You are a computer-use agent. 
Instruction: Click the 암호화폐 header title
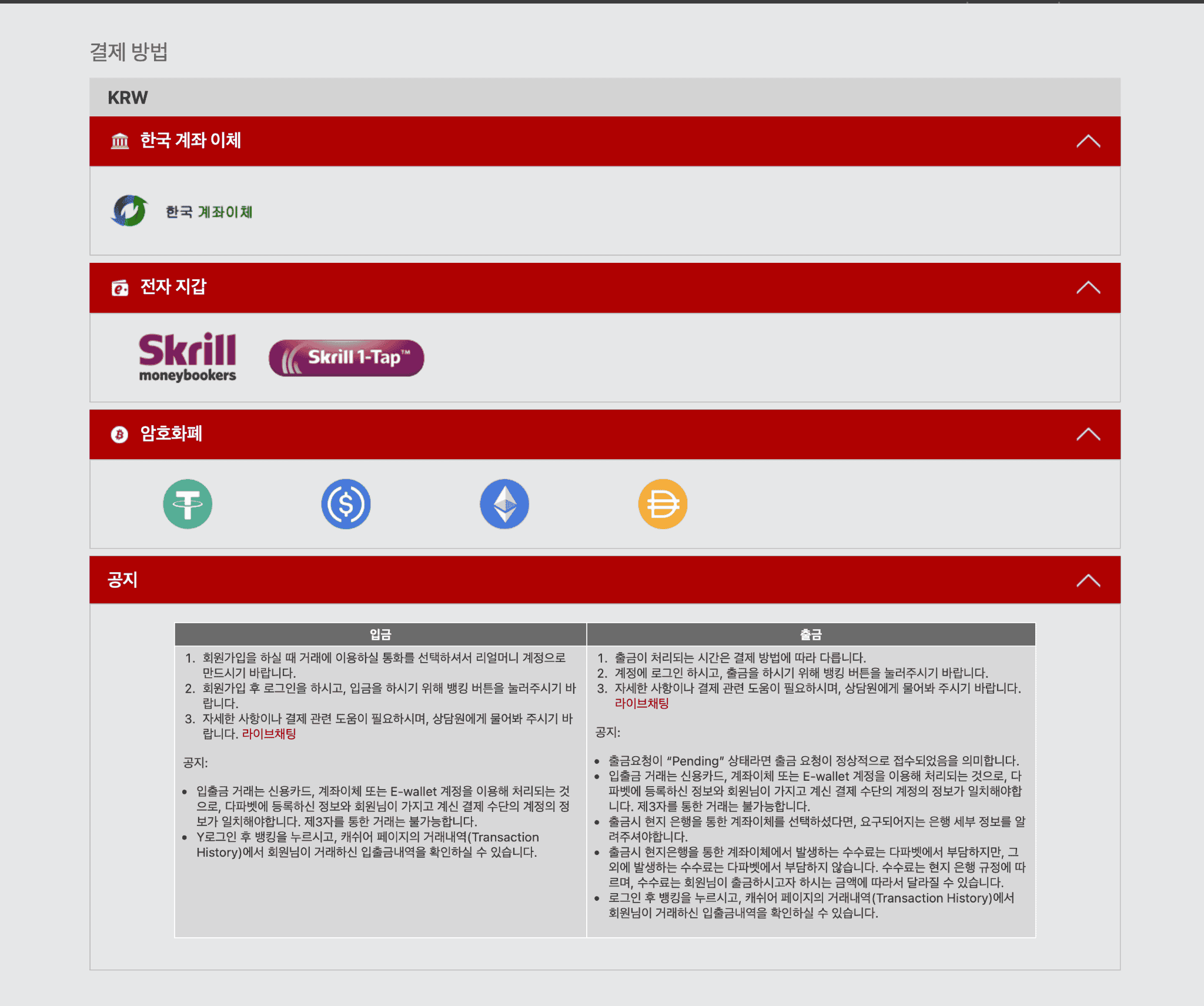coord(171,434)
